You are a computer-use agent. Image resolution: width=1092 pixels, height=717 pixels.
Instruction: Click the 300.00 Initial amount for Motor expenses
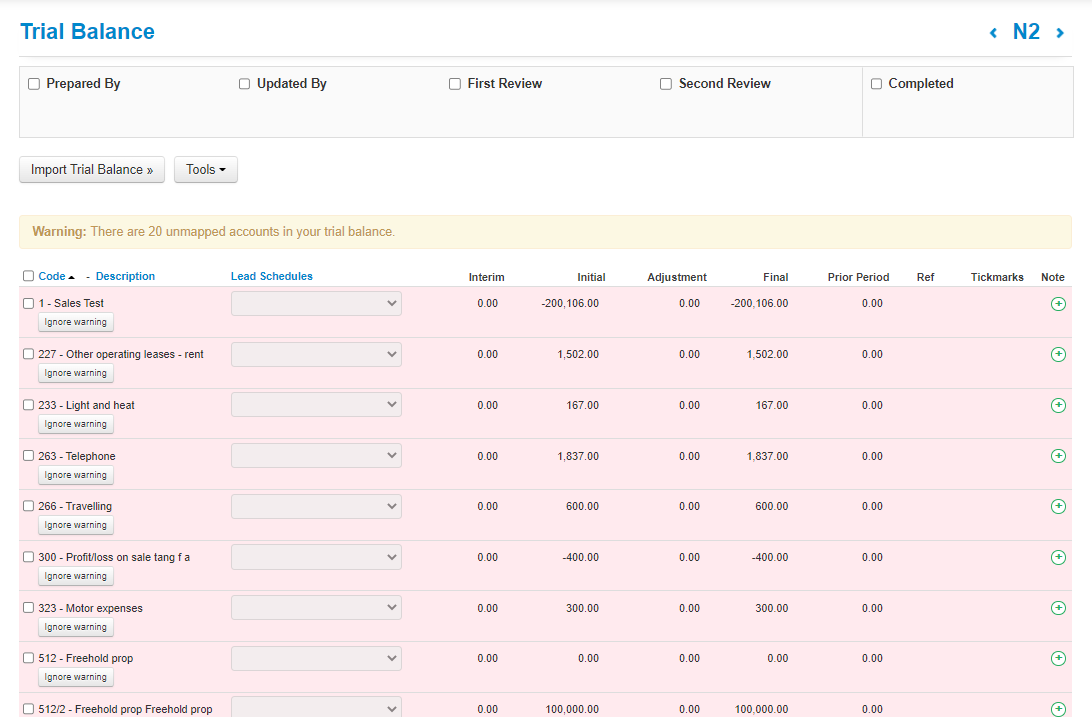[x=582, y=608]
